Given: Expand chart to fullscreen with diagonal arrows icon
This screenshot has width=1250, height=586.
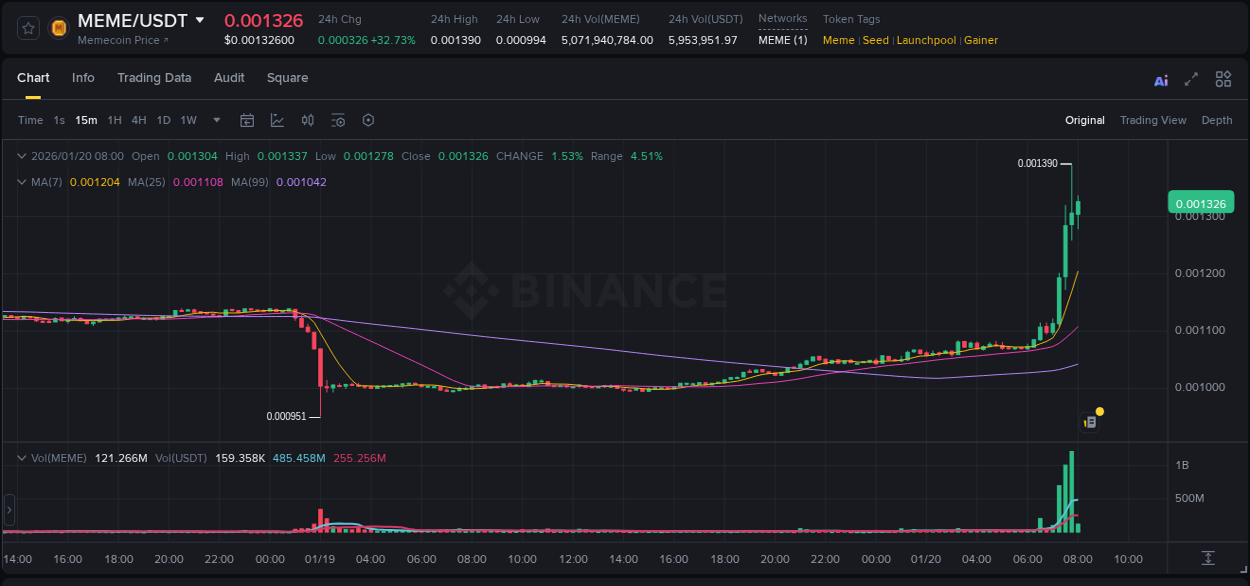Looking at the screenshot, I should pos(1190,79).
